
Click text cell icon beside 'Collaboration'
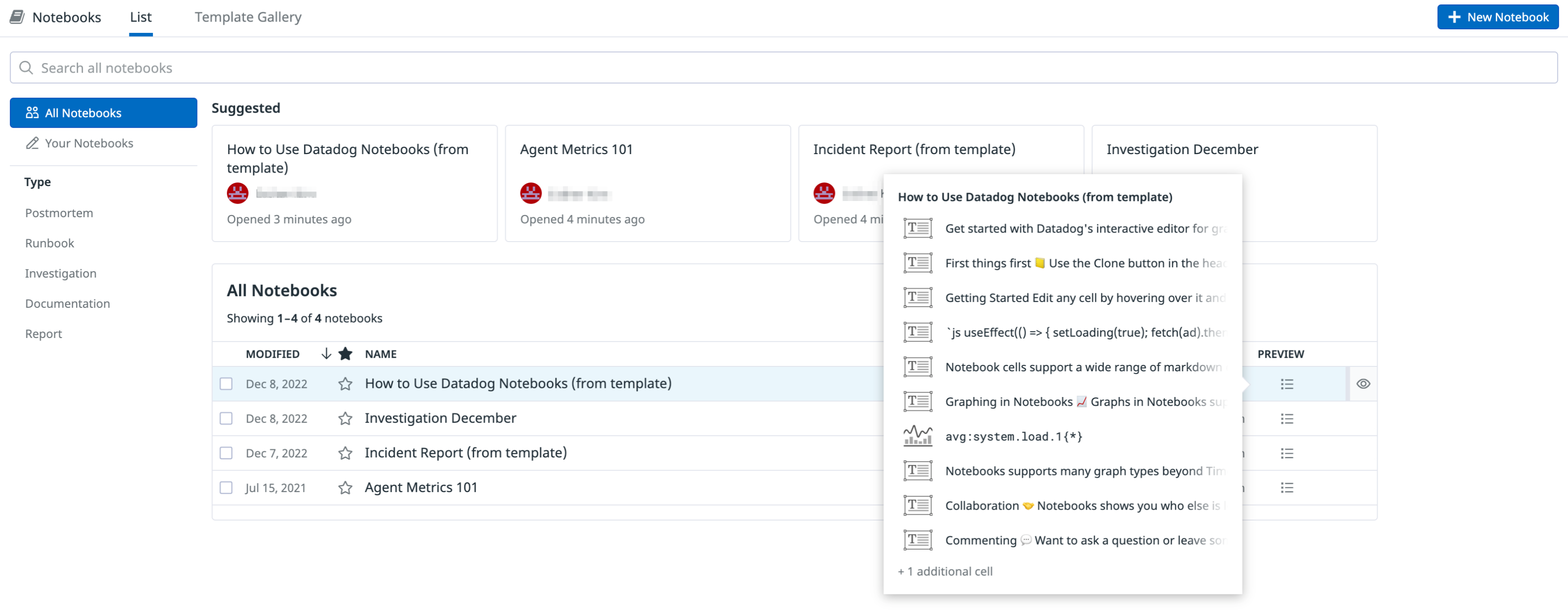[917, 506]
